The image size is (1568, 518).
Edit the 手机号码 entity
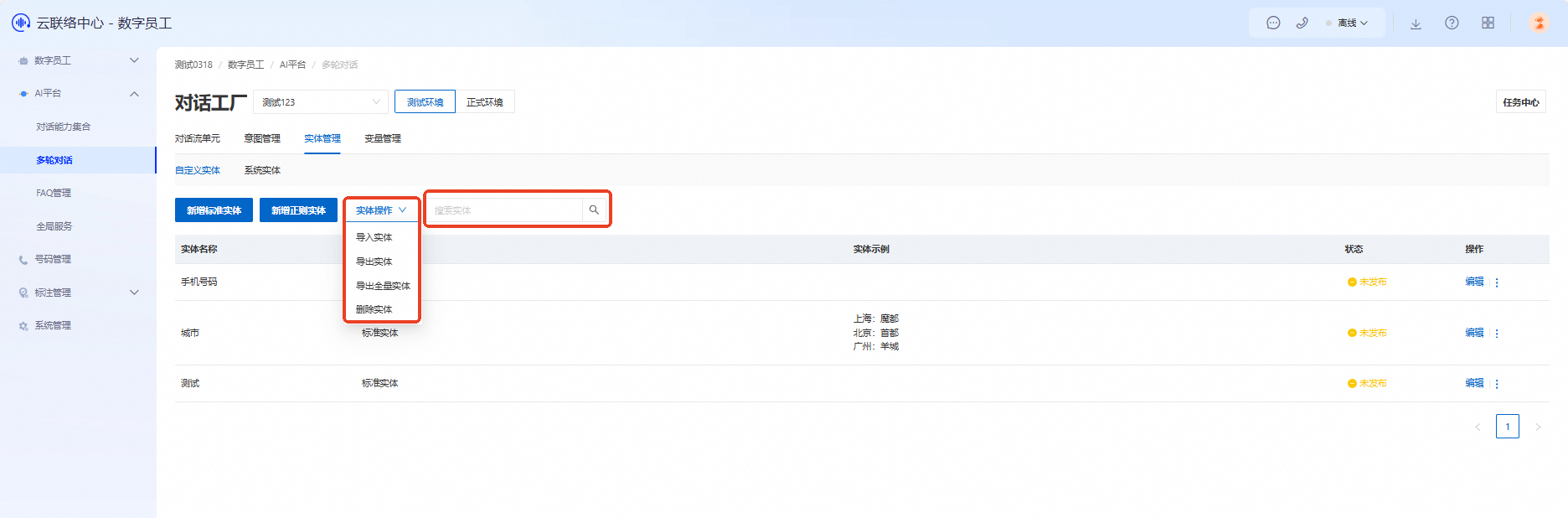click(1474, 282)
